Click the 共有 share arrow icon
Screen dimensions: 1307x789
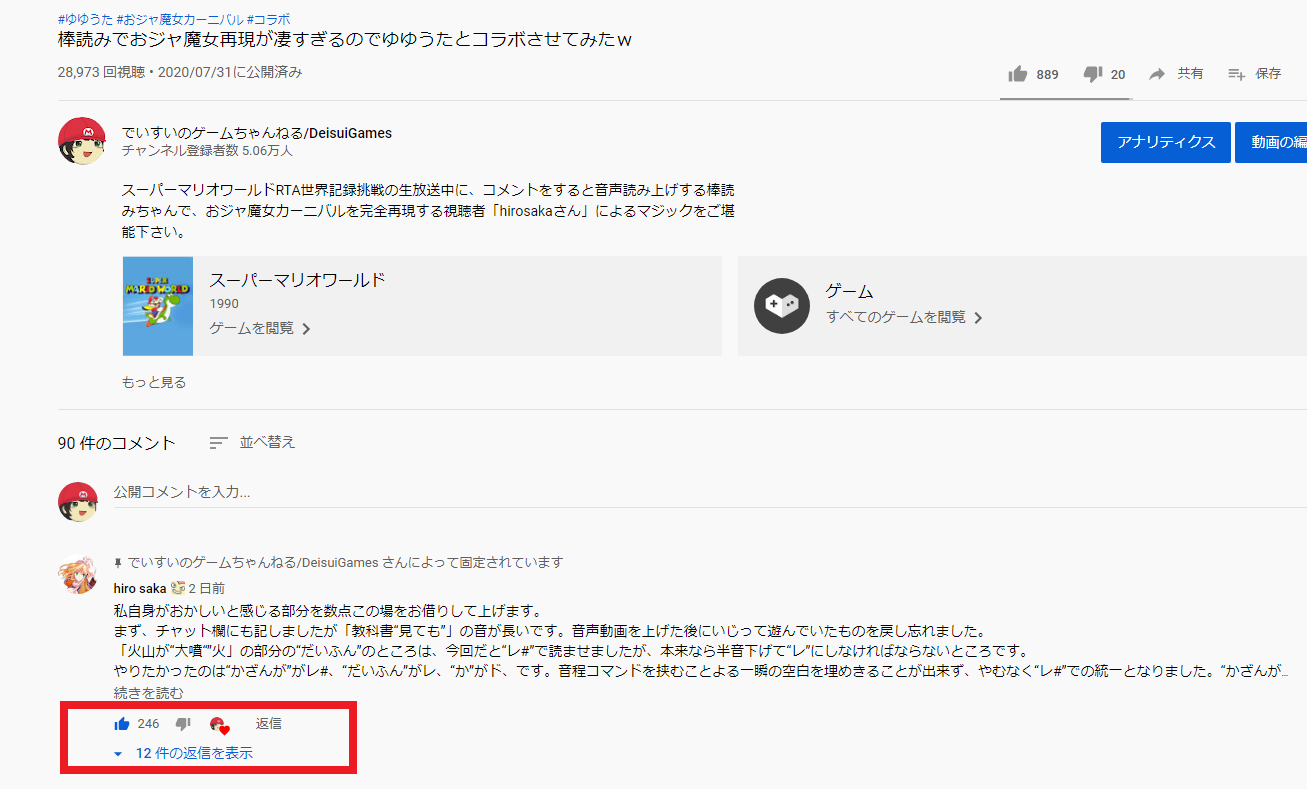[x=1157, y=74]
